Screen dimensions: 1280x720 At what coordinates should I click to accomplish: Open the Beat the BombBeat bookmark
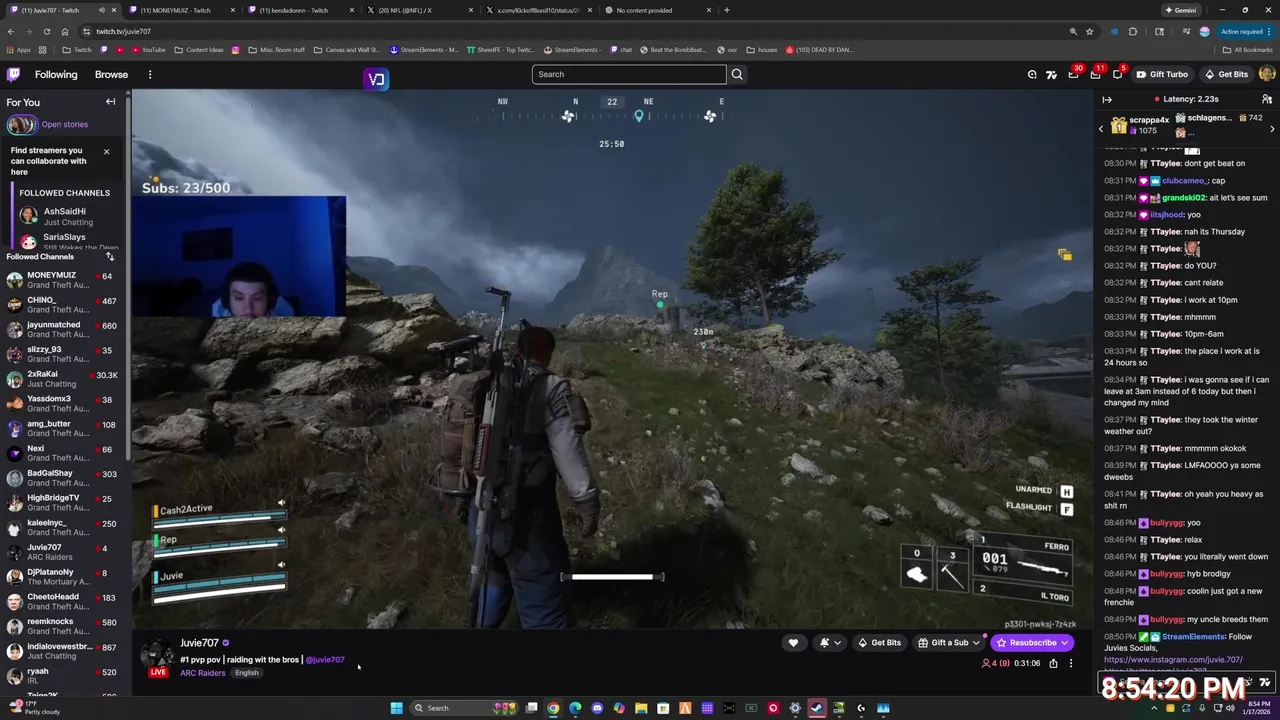point(671,49)
